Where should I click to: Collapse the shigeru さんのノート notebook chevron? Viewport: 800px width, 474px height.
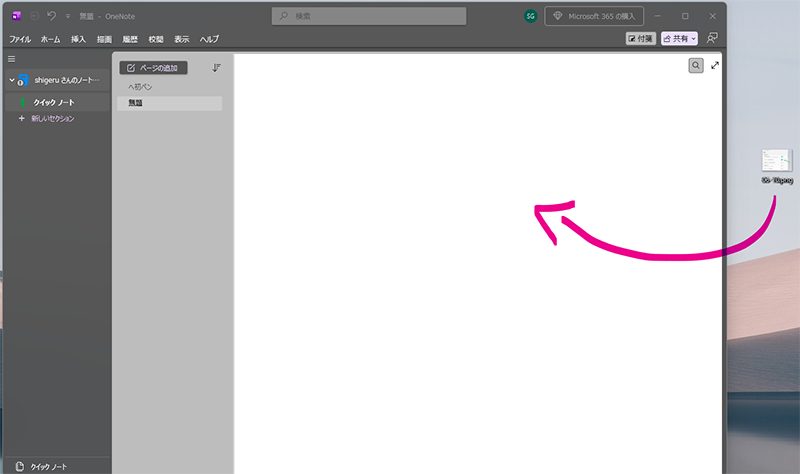pos(12,80)
